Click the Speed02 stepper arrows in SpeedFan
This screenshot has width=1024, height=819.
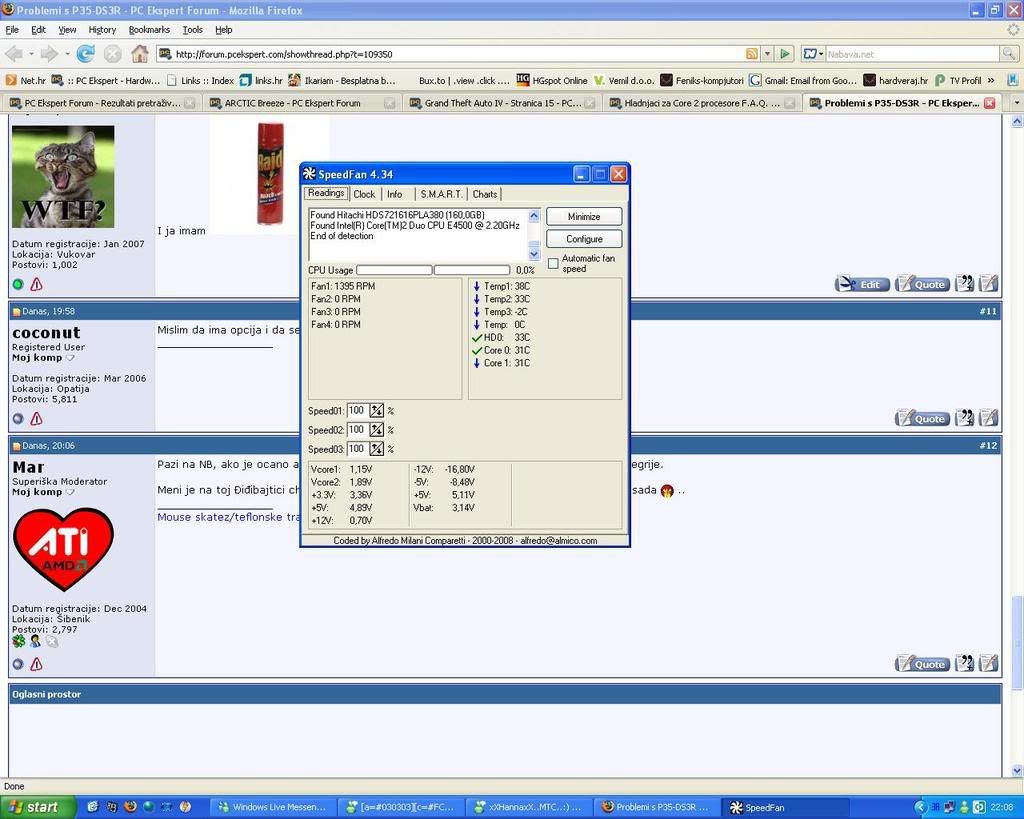point(376,430)
